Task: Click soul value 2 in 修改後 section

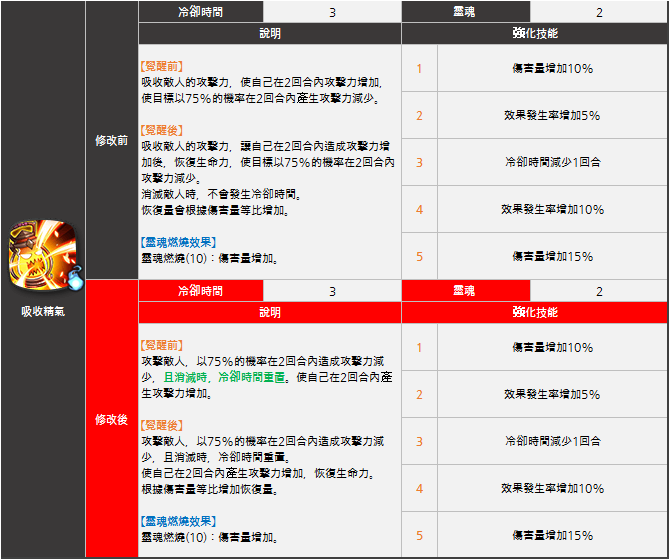Action: [599, 291]
